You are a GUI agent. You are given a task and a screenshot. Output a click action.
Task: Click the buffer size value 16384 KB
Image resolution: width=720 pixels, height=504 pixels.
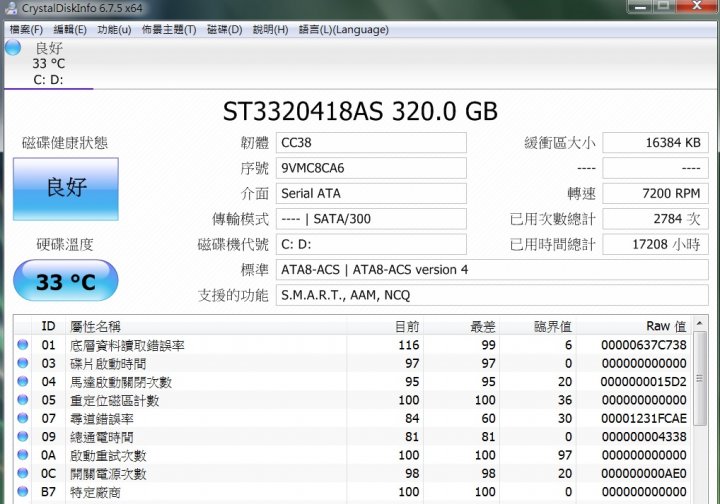click(x=655, y=143)
